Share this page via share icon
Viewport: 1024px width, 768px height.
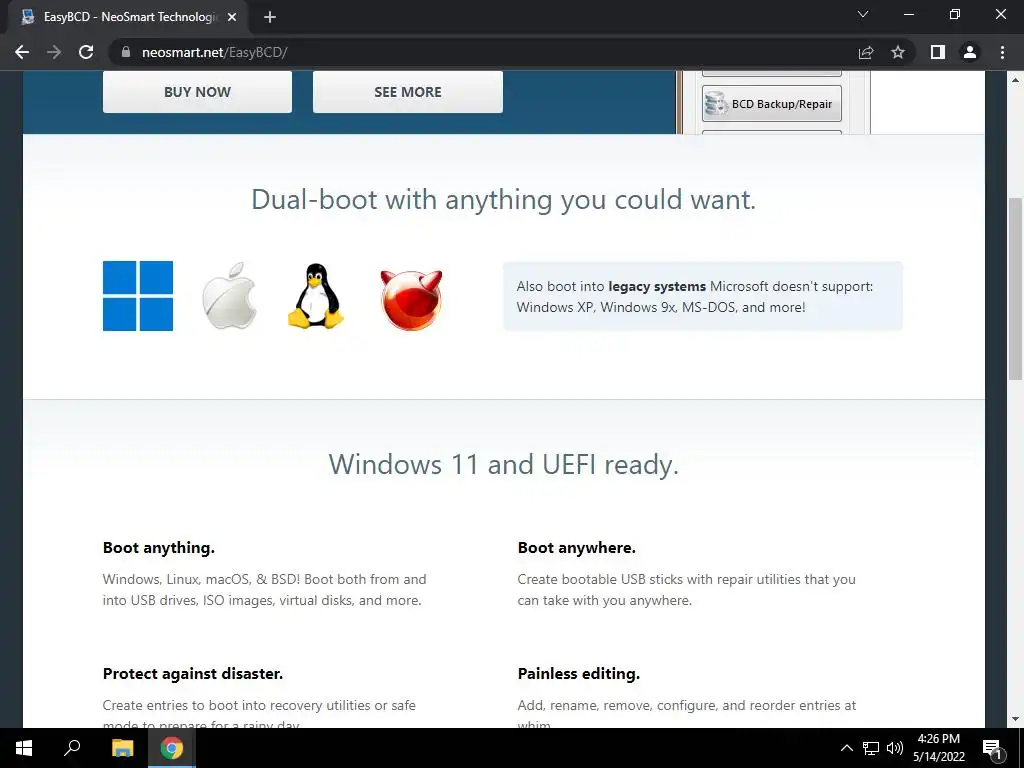point(866,52)
